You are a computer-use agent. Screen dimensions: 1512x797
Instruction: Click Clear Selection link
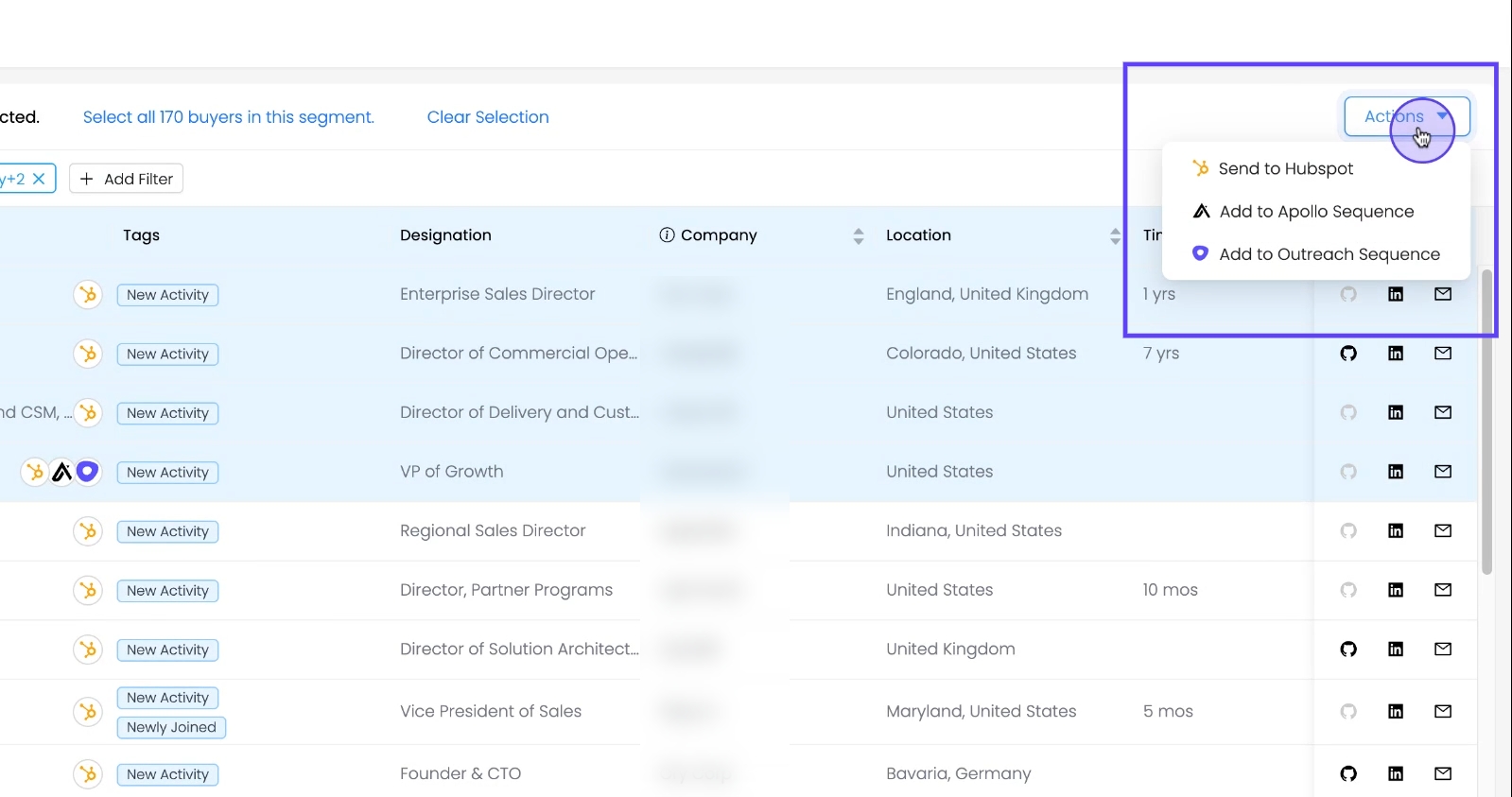487,117
